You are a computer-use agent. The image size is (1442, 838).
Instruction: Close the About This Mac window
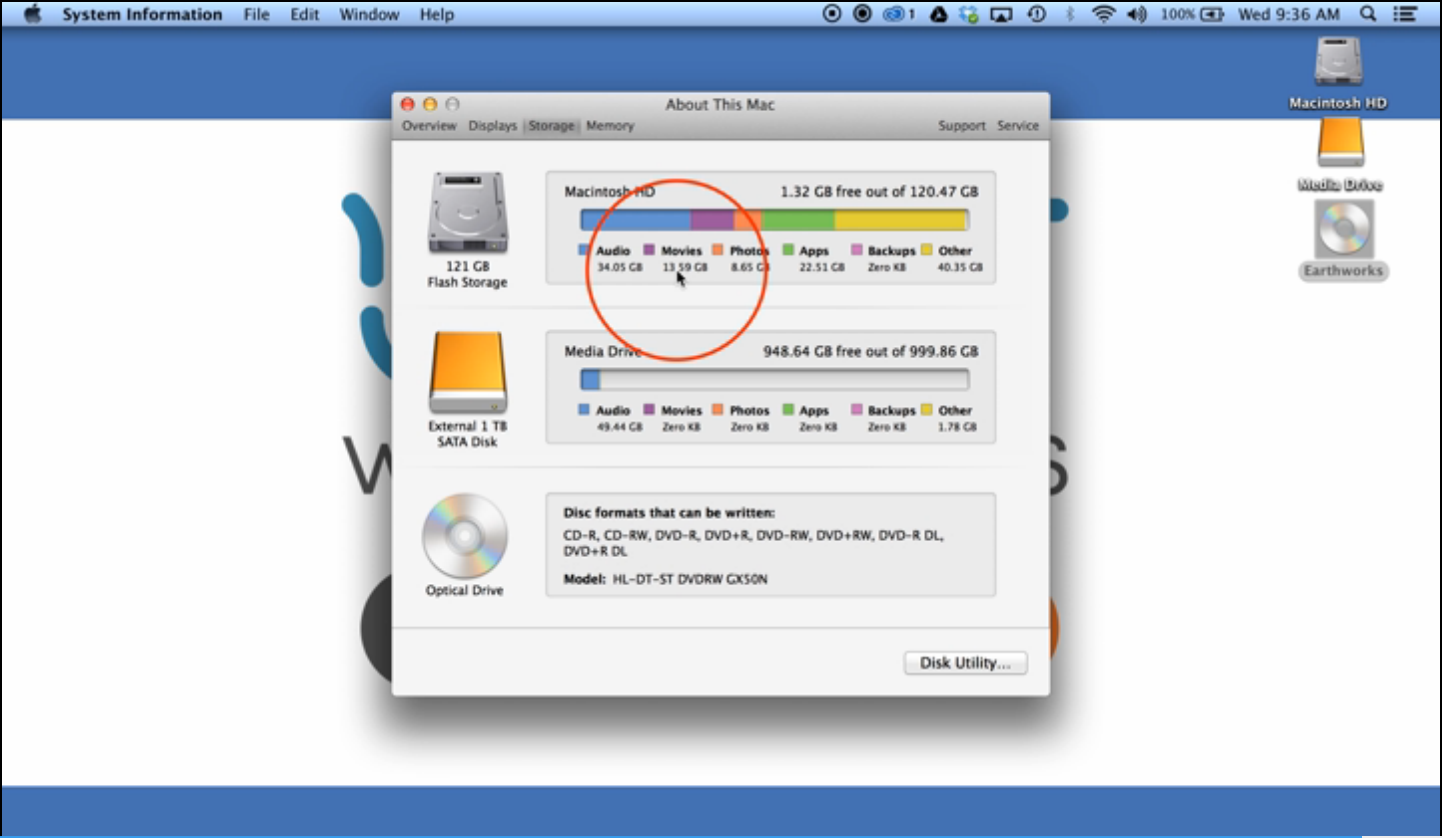(x=407, y=104)
